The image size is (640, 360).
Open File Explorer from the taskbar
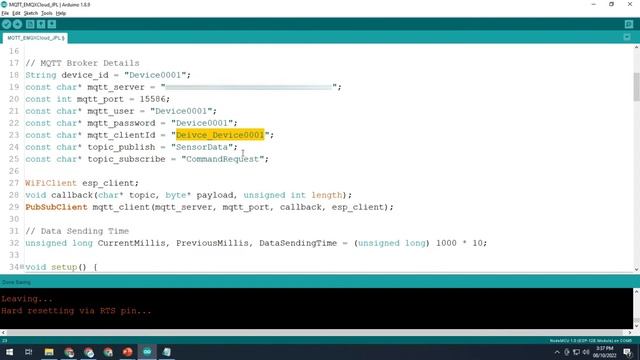tap(49, 352)
